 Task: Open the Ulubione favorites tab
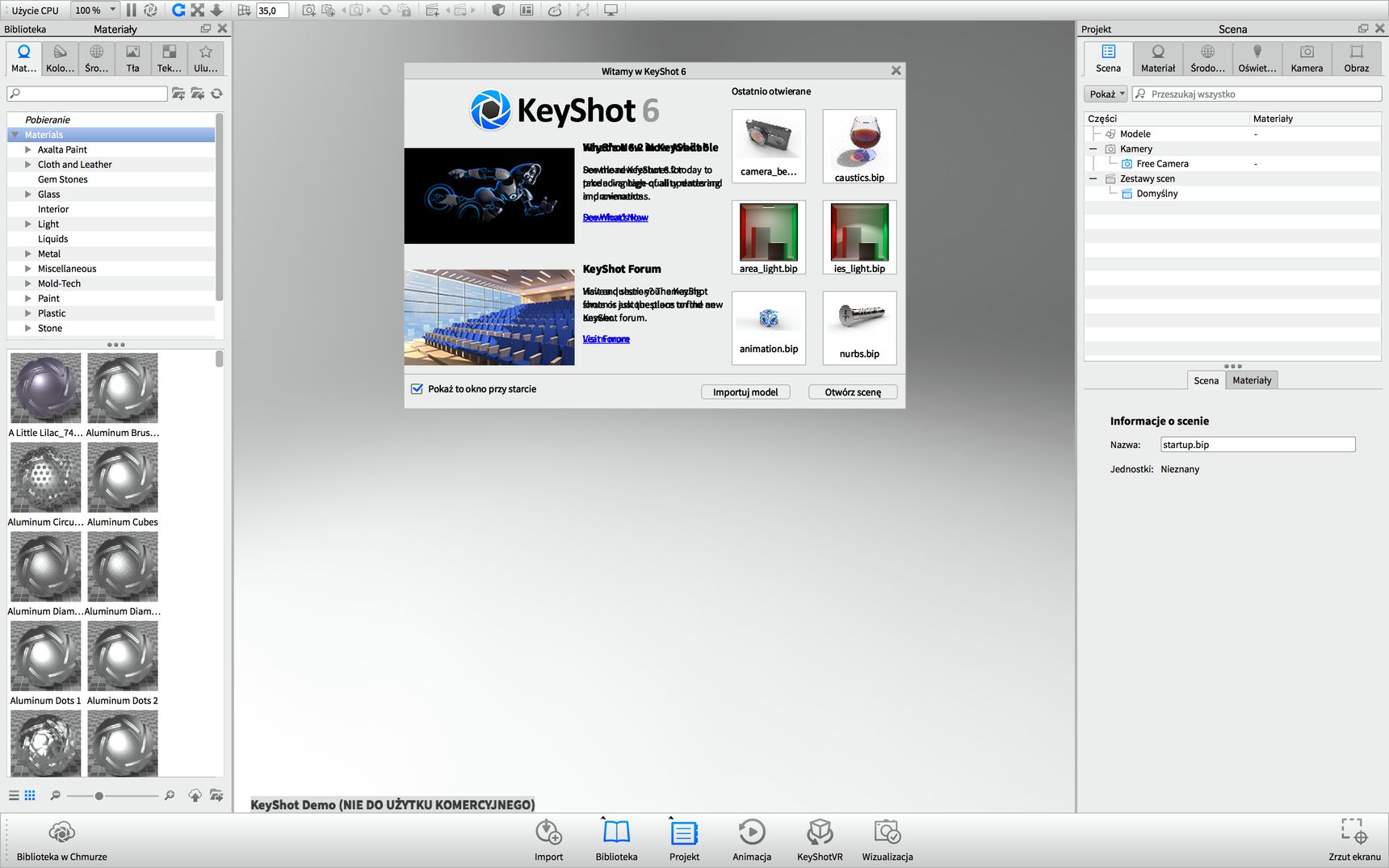(x=205, y=59)
